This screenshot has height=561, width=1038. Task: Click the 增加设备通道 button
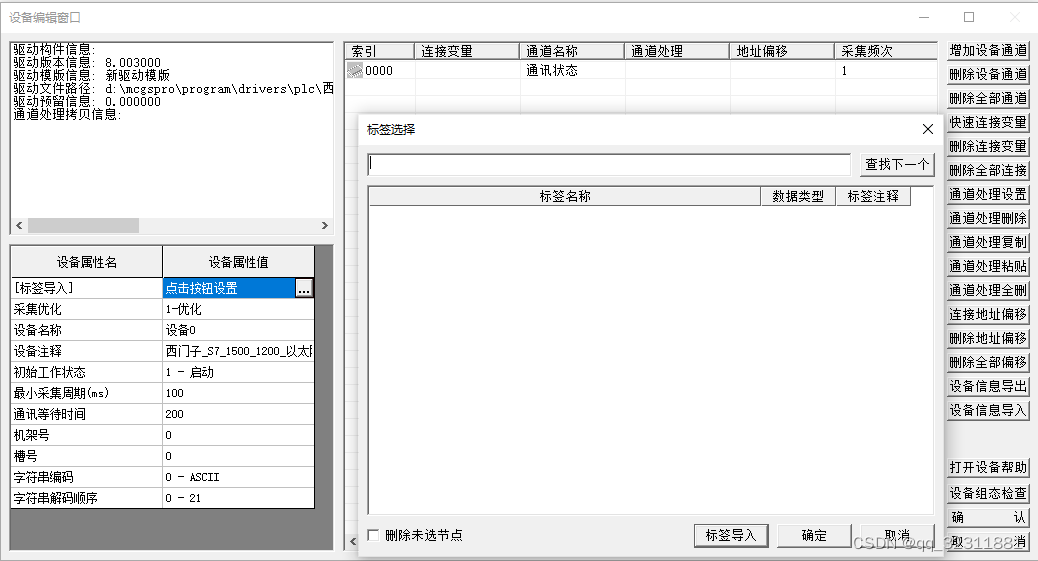click(x=988, y=50)
